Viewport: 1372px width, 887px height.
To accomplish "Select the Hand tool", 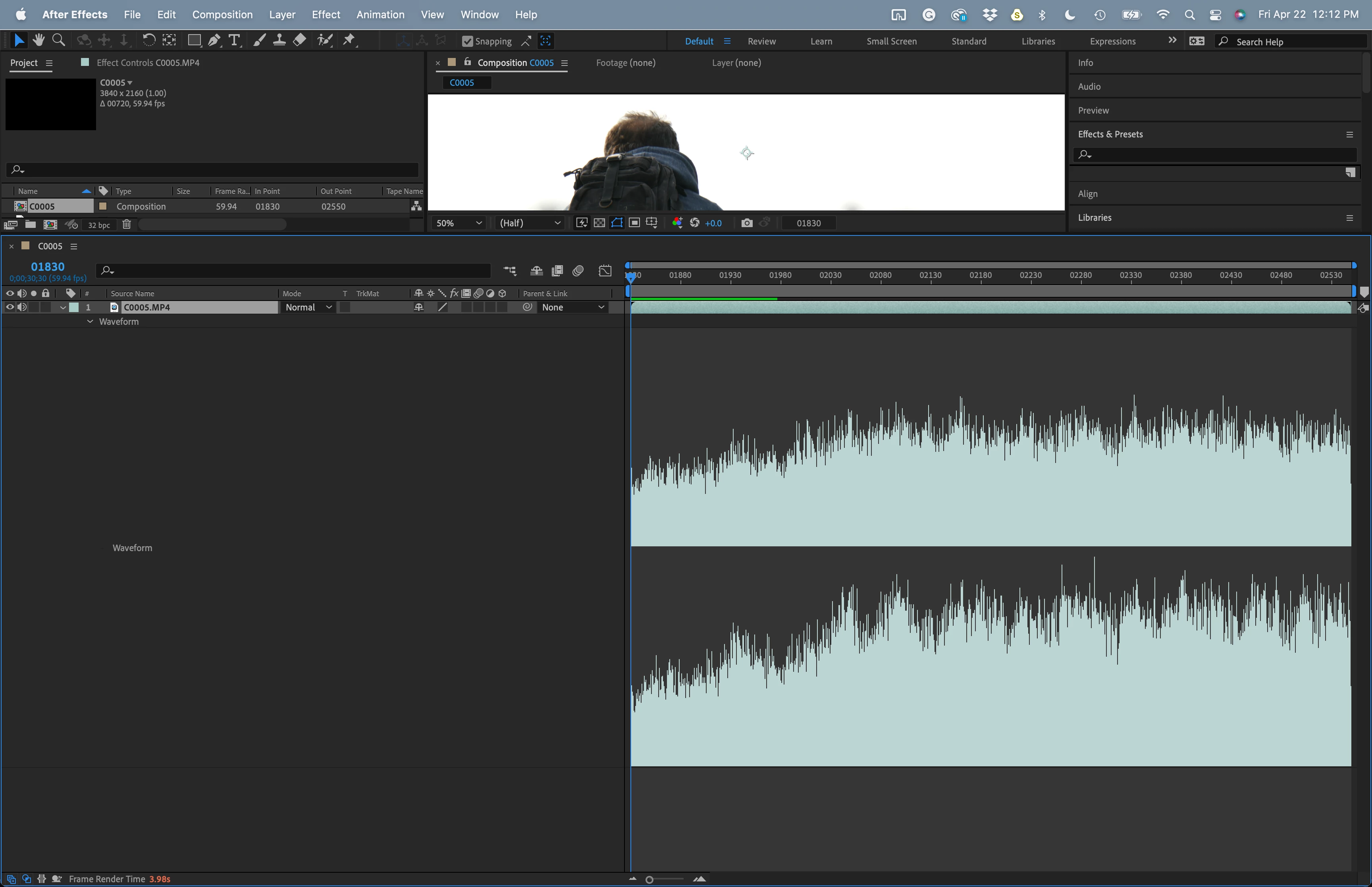I will [39, 40].
